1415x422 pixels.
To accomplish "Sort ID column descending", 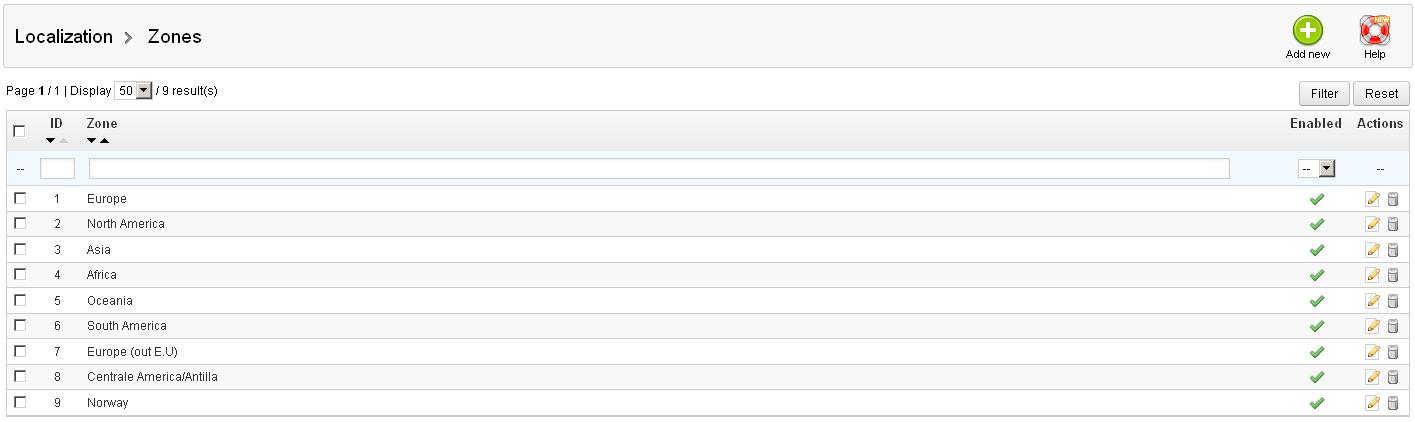I will click(51, 140).
